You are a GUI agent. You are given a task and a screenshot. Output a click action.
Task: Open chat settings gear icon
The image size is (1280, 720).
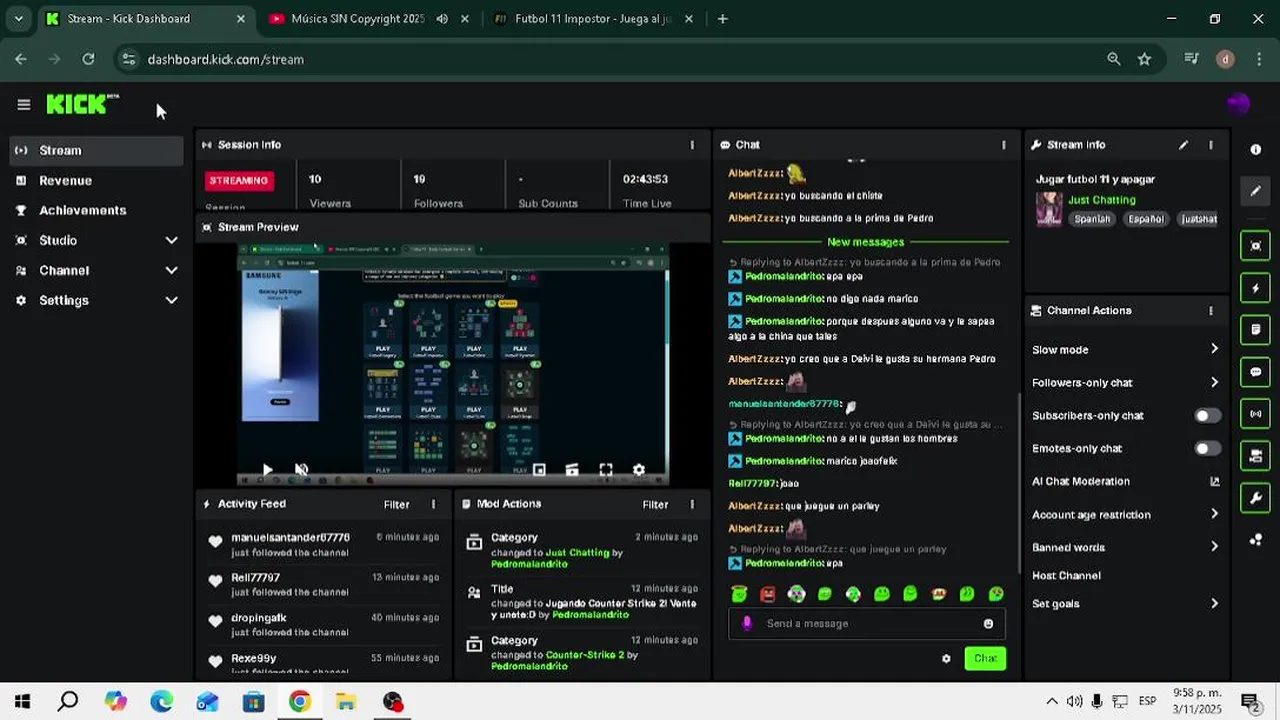(x=946, y=659)
